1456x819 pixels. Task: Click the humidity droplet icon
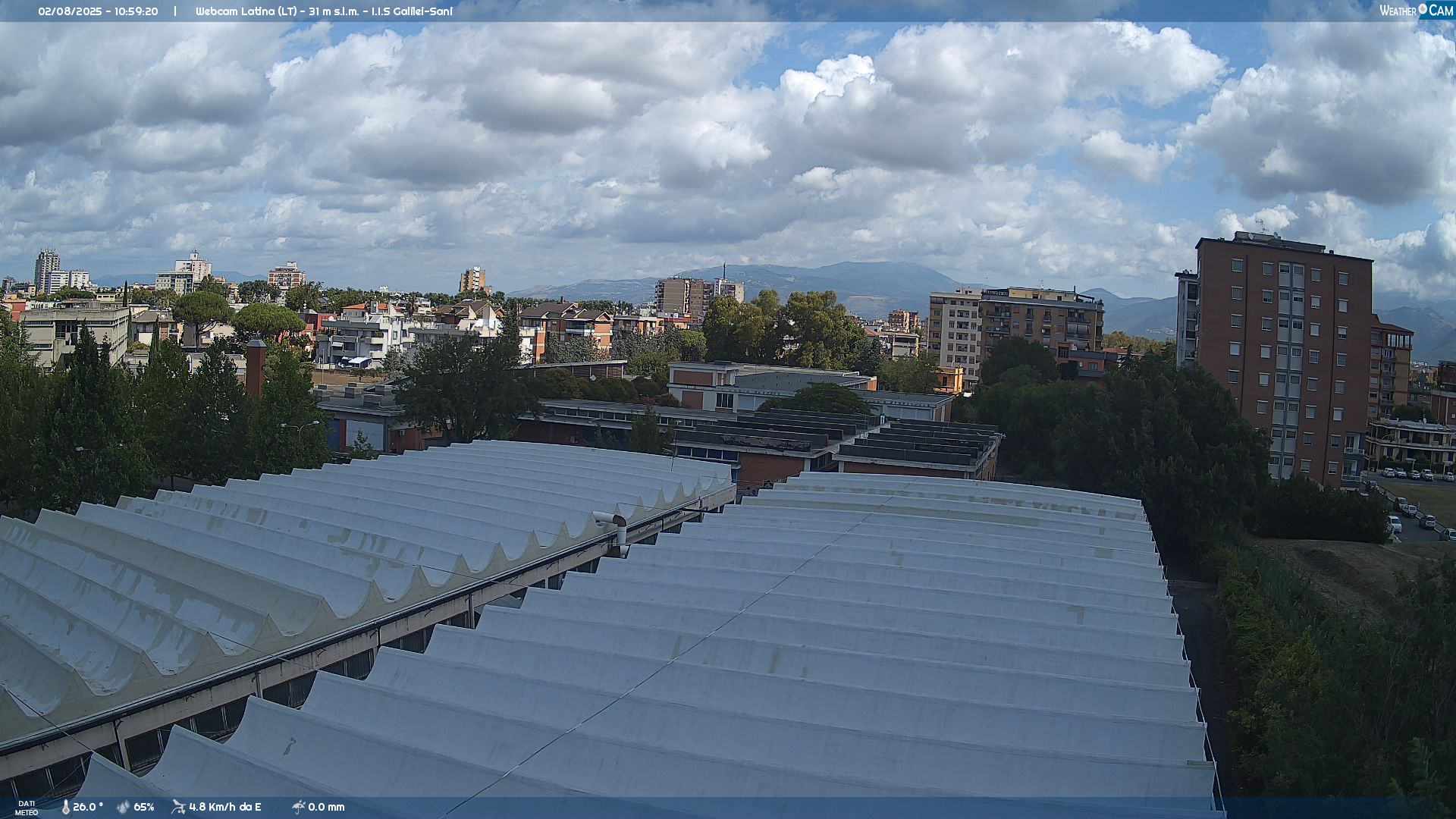[123, 807]
